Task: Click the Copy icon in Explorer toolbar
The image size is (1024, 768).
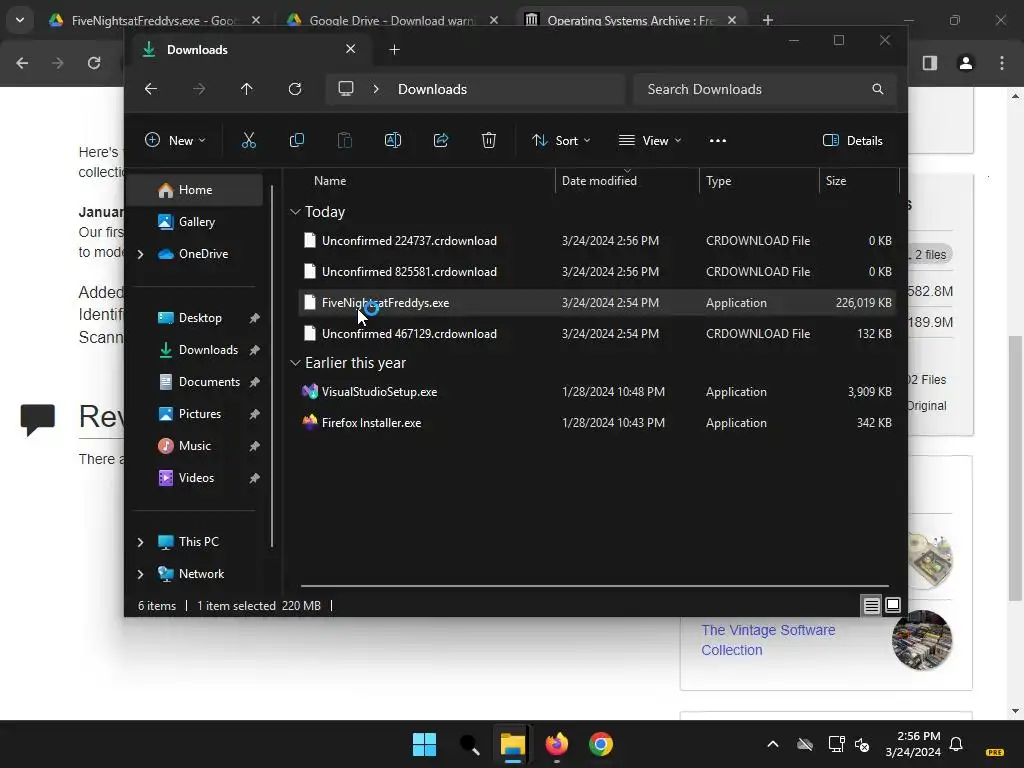Action: (x=296, y=140)
